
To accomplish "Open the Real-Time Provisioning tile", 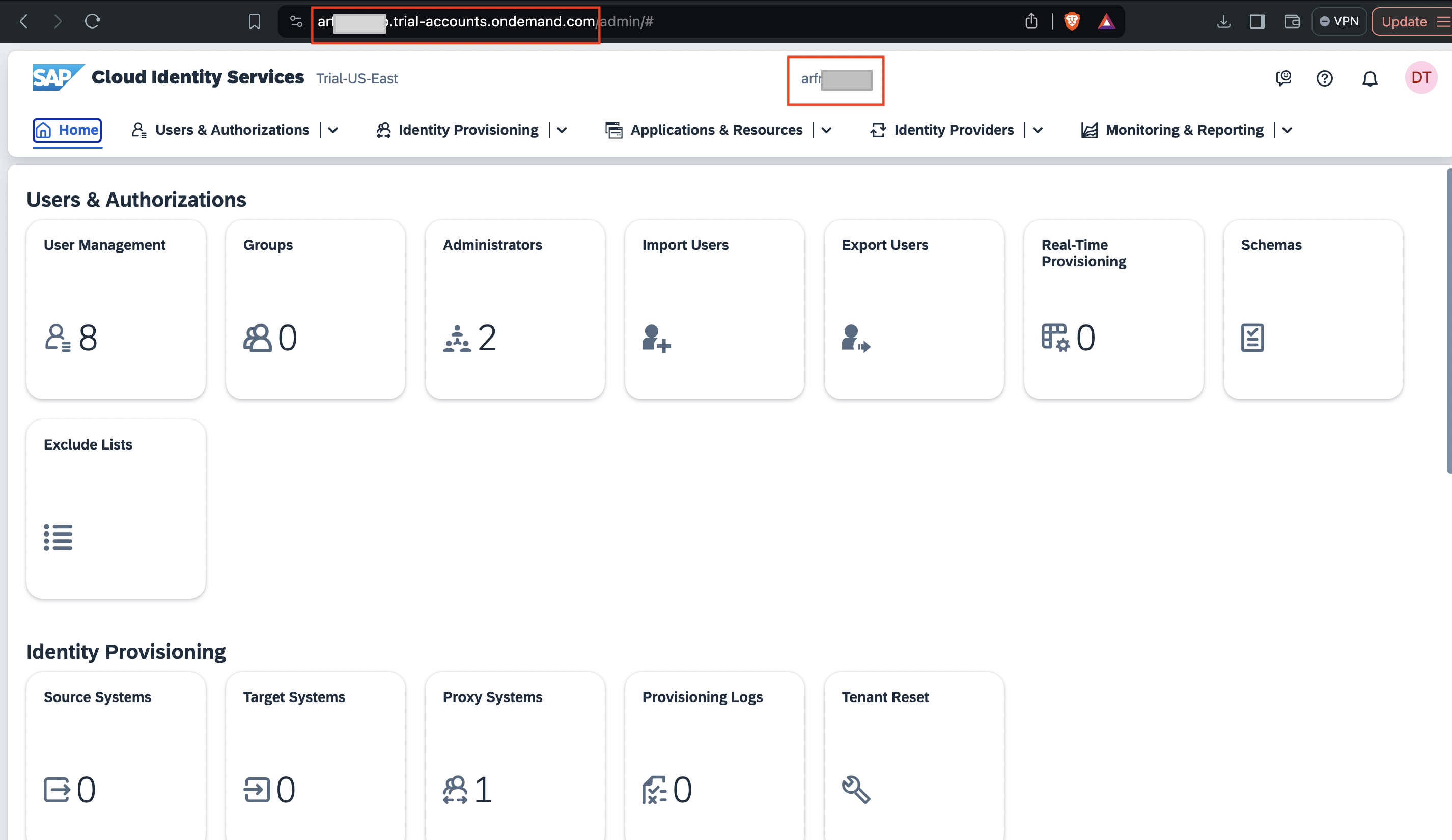I will pyautogui.click(x=1113, y=310).
